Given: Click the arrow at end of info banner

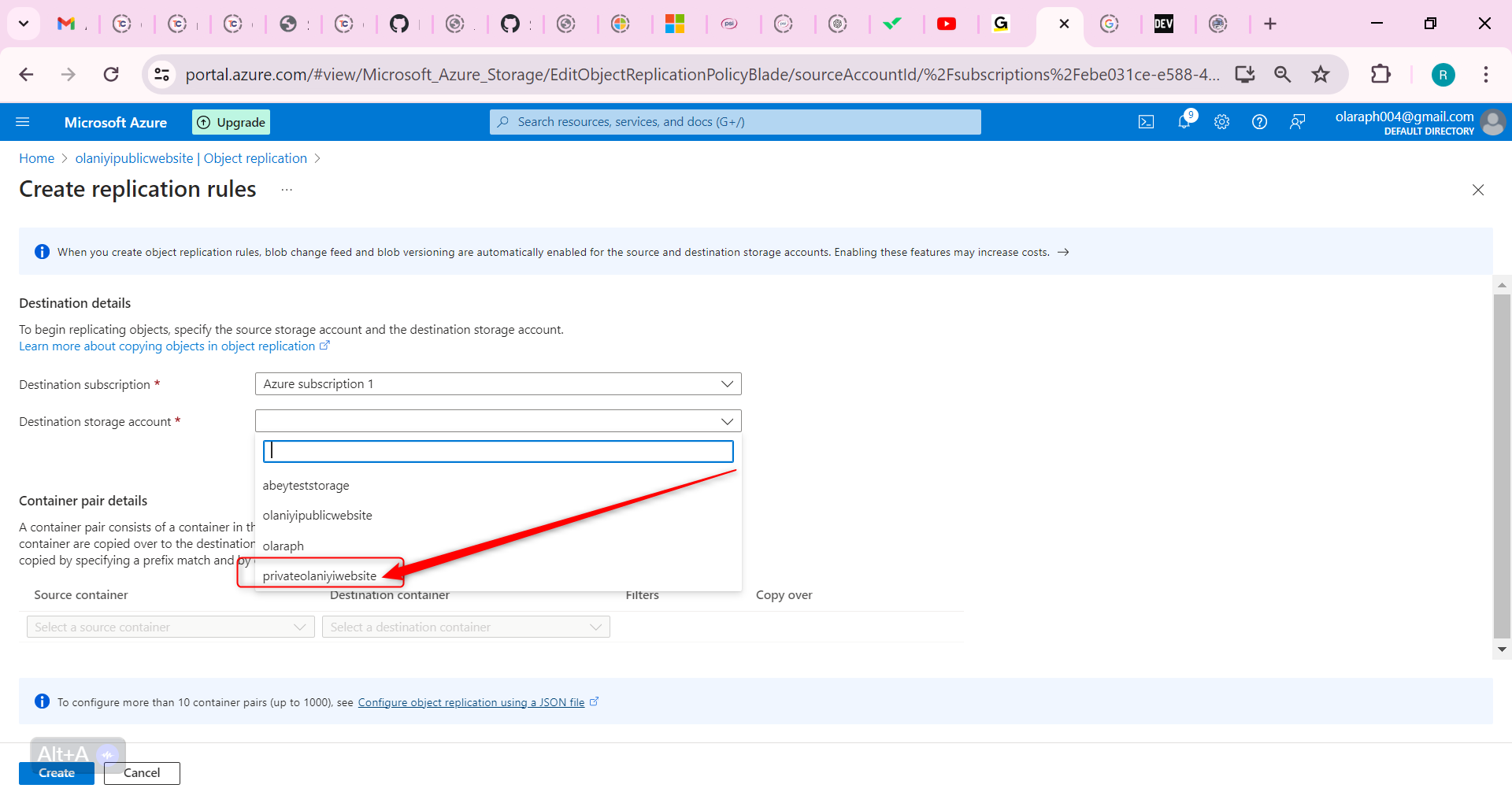Looking at the screenshot, I should (1063, 252).
